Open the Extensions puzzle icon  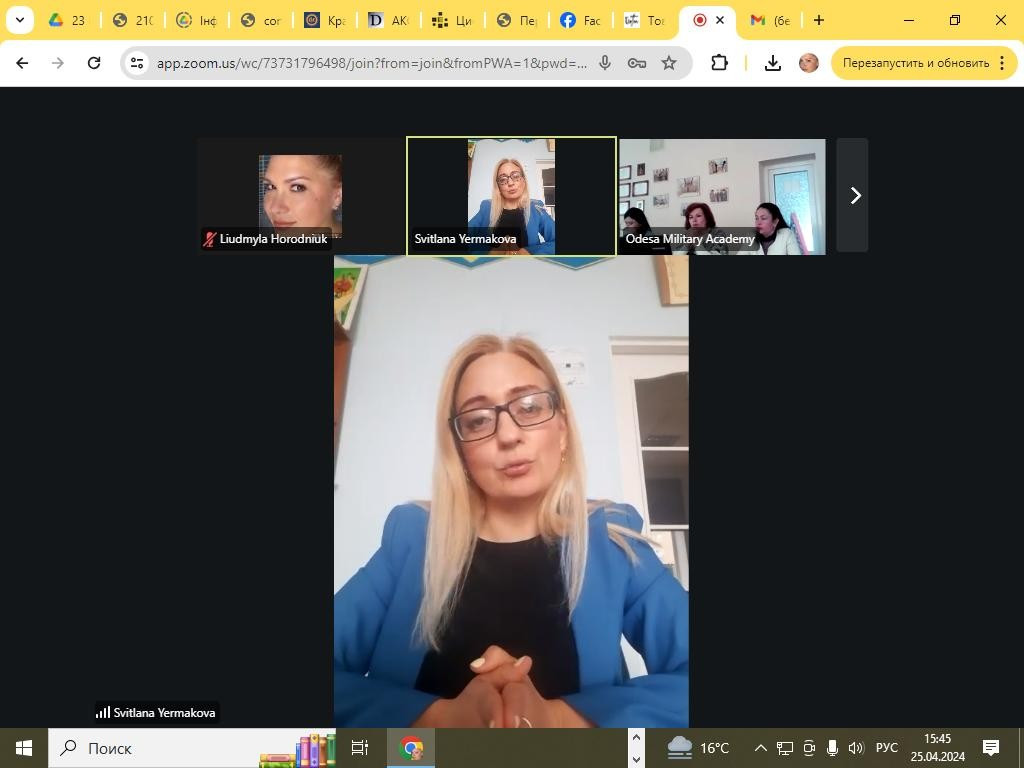coord(719,63)
